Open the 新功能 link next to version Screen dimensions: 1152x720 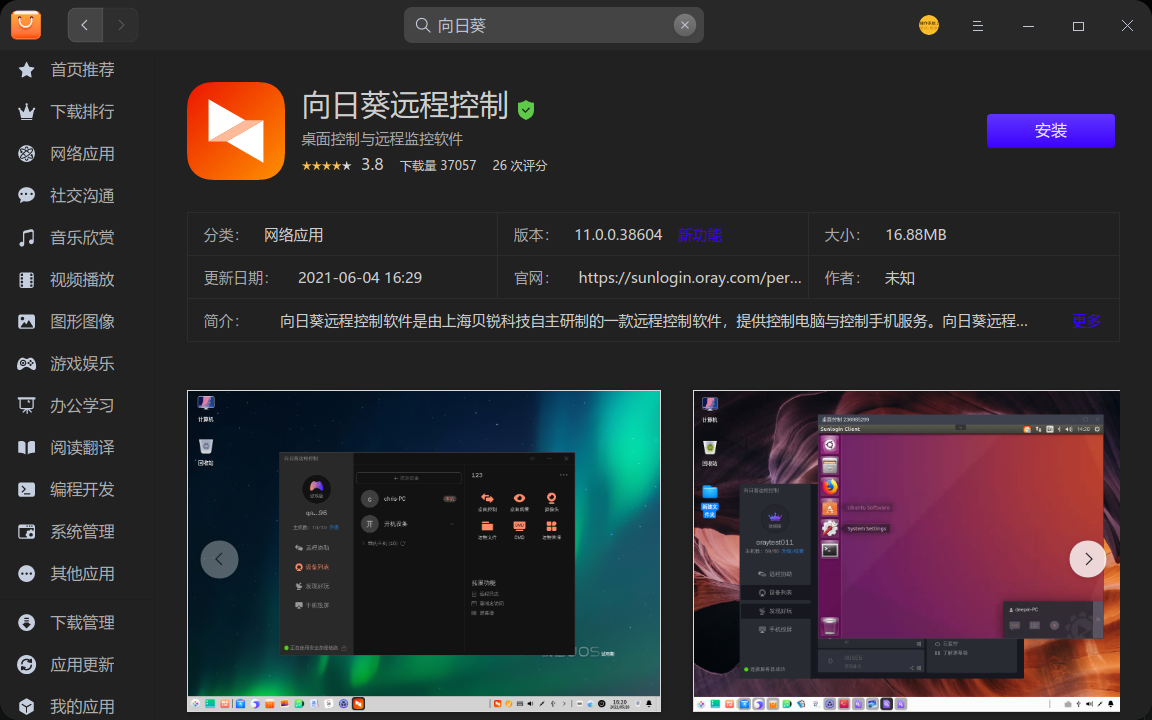click(699, 235)
